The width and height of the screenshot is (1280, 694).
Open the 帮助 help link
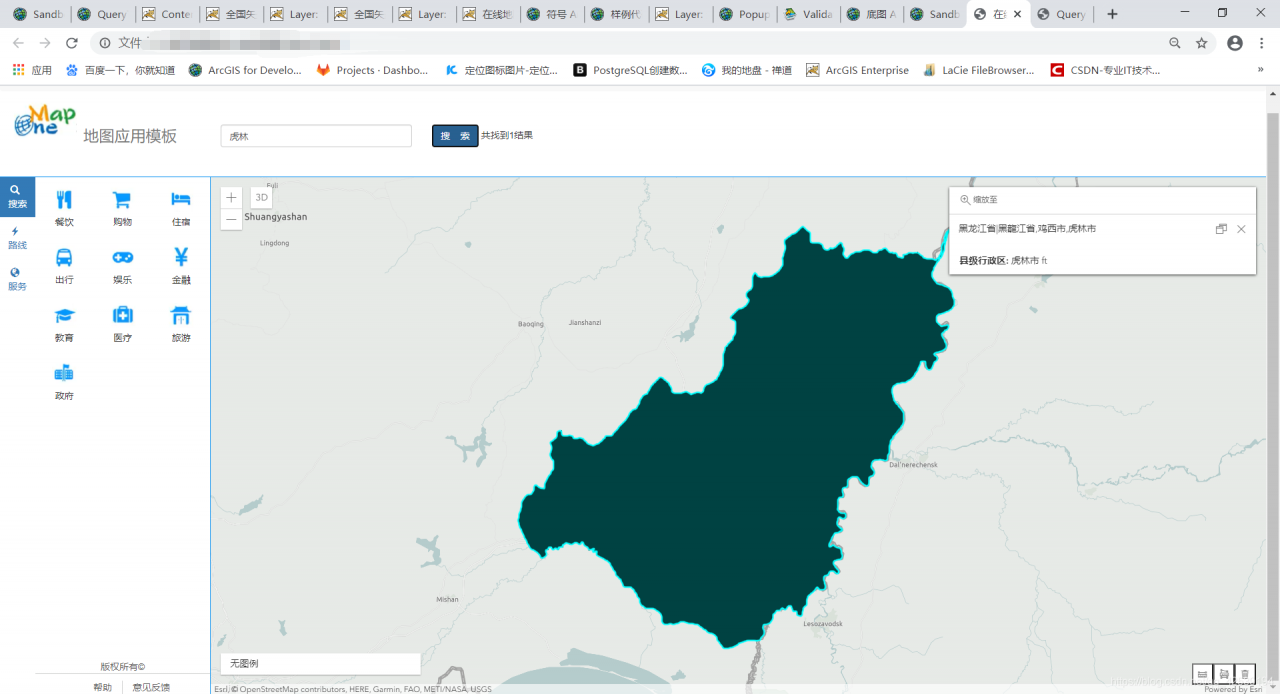click(103, 687)
